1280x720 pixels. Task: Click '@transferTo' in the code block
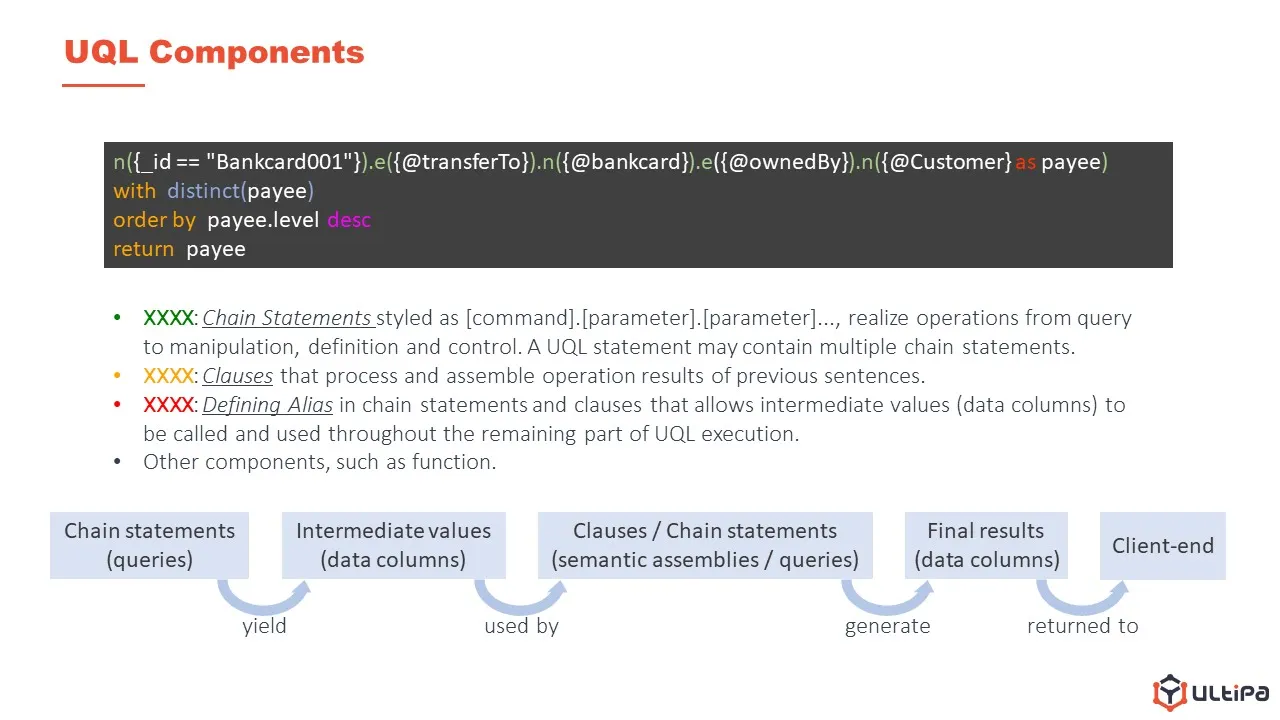[461, 161]
